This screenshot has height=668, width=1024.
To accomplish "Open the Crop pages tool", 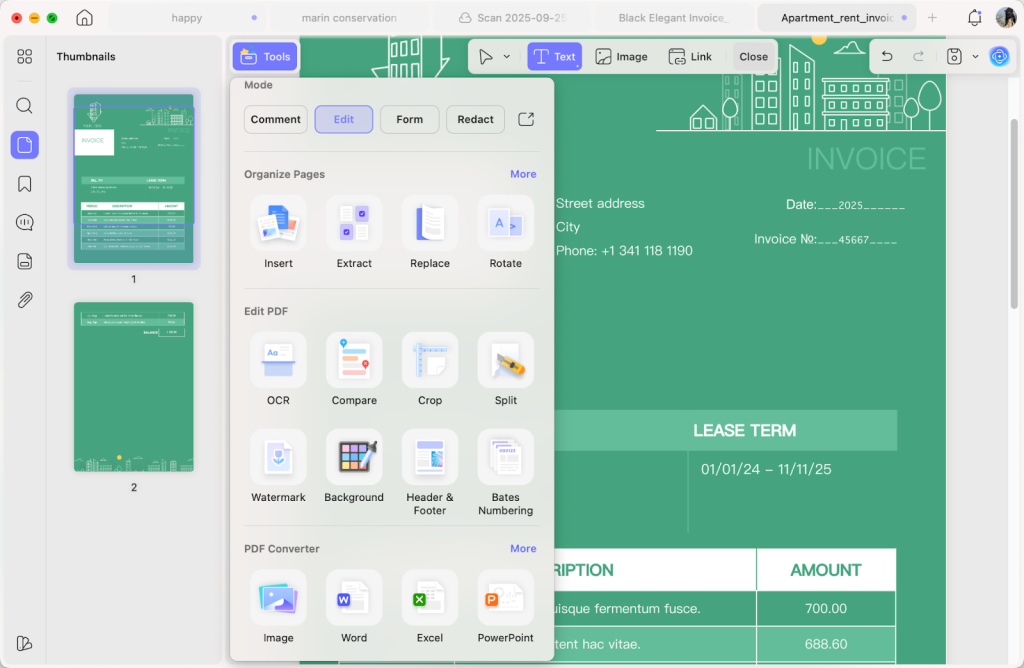I will [430, 361].
